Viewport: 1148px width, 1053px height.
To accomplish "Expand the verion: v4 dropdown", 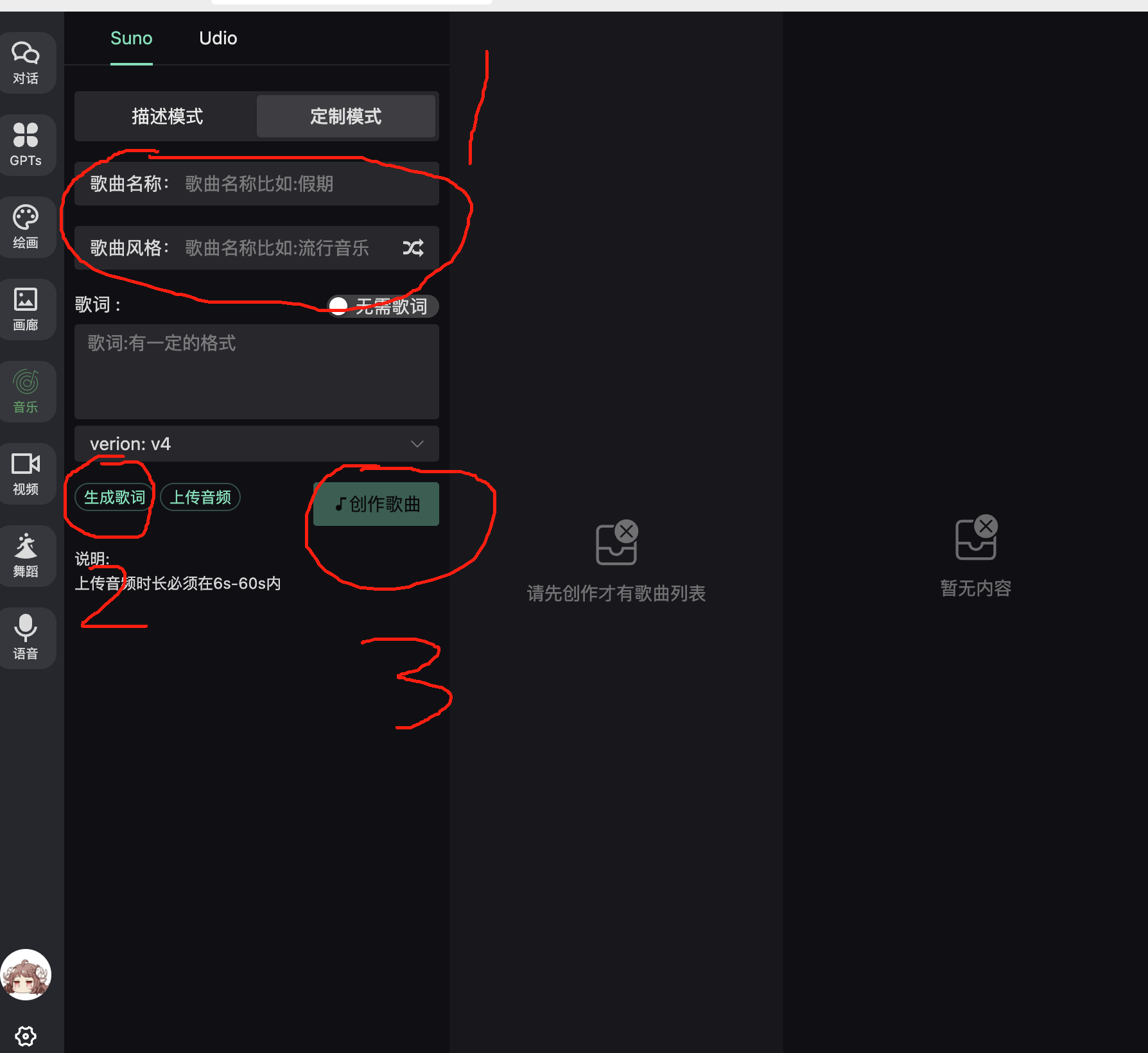I will (257, 444).
